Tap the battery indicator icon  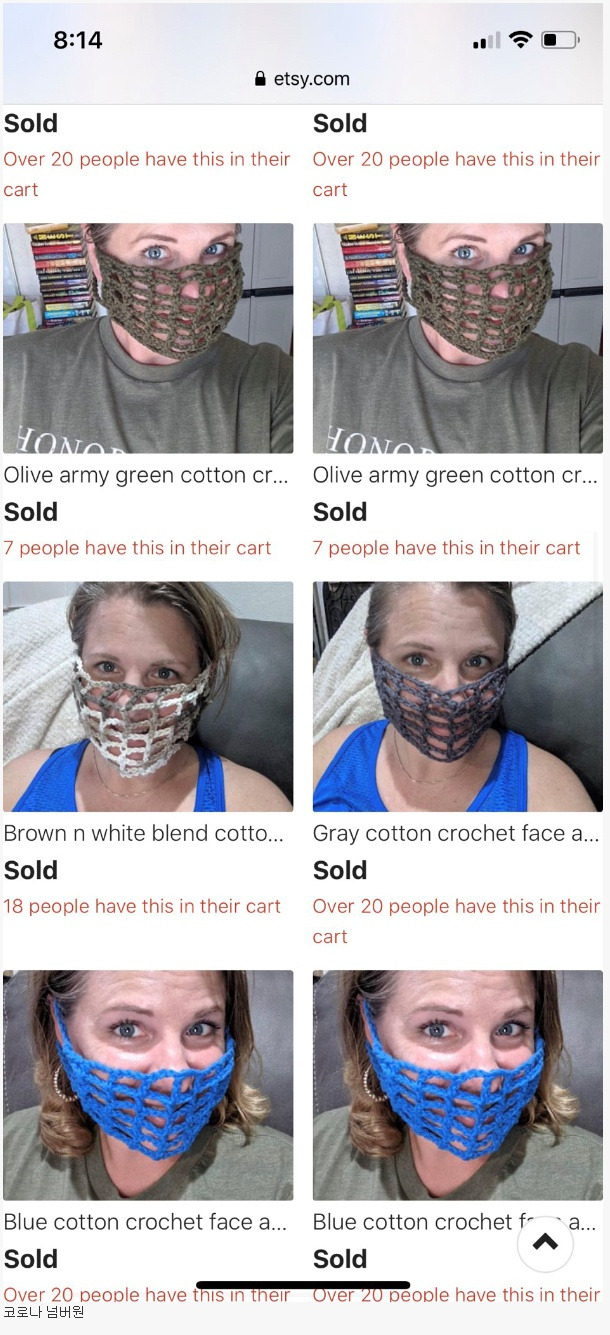point(560,40)
